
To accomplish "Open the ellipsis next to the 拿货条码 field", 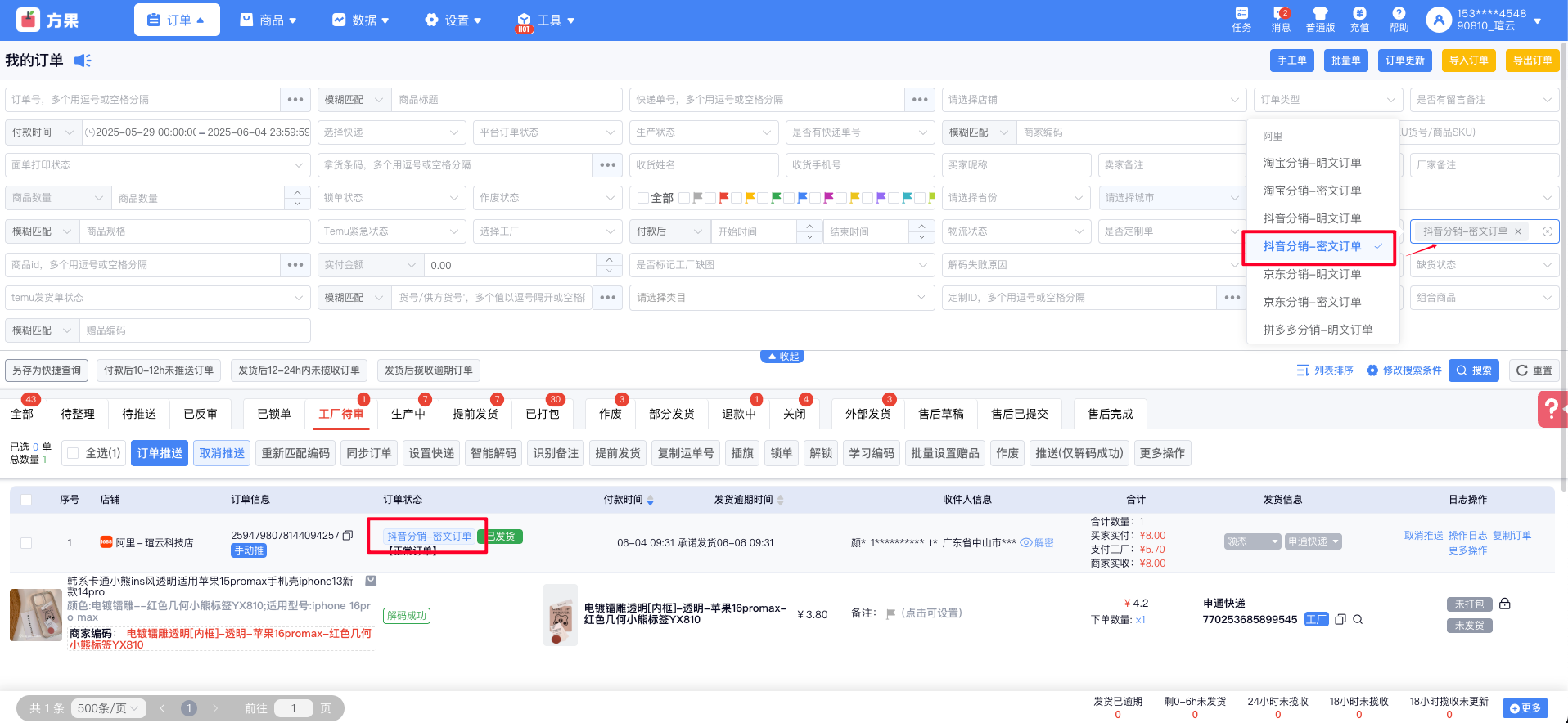I will 607,165.
